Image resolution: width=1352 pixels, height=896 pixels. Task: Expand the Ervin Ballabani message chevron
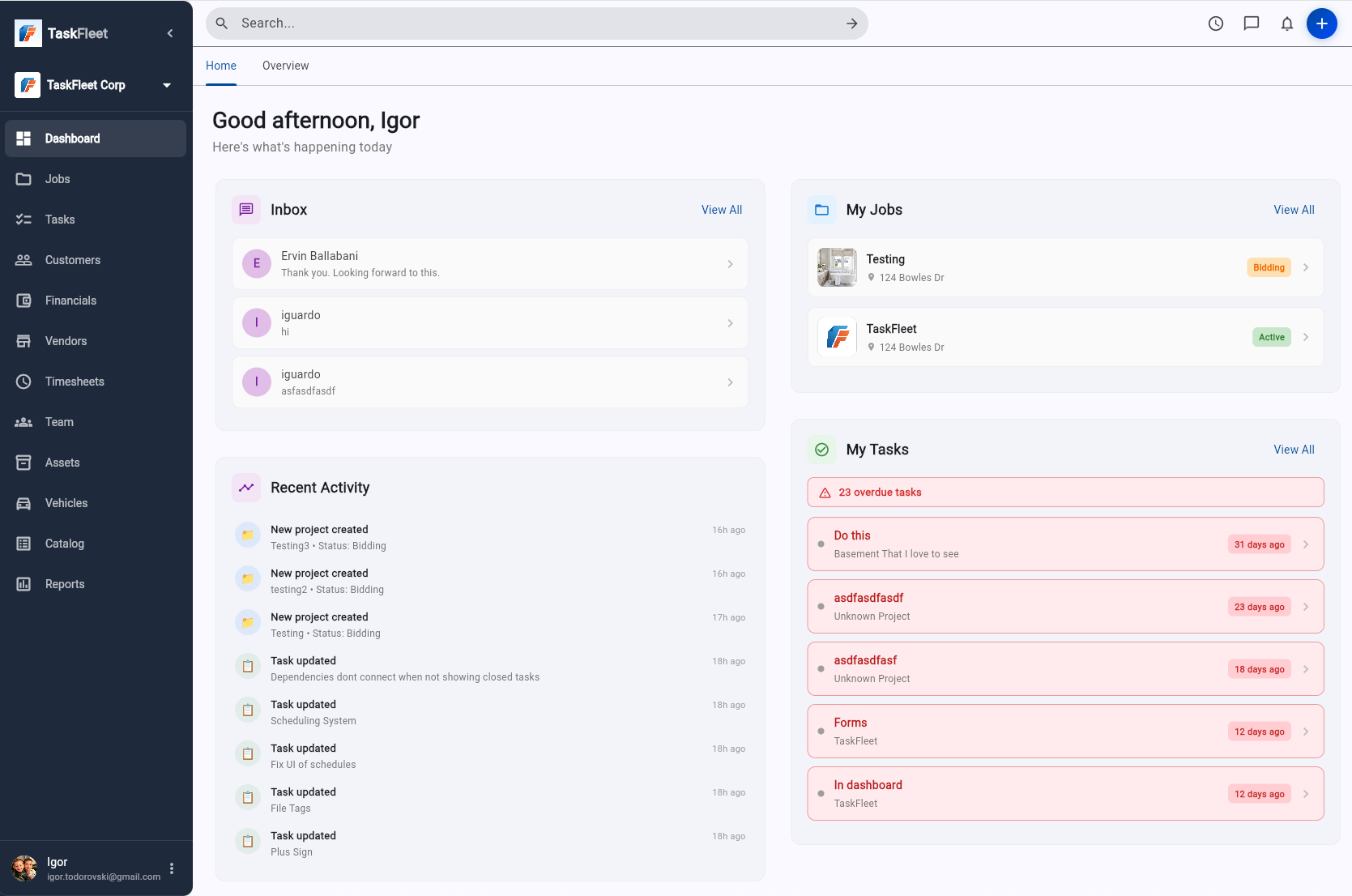pos(730,264)
